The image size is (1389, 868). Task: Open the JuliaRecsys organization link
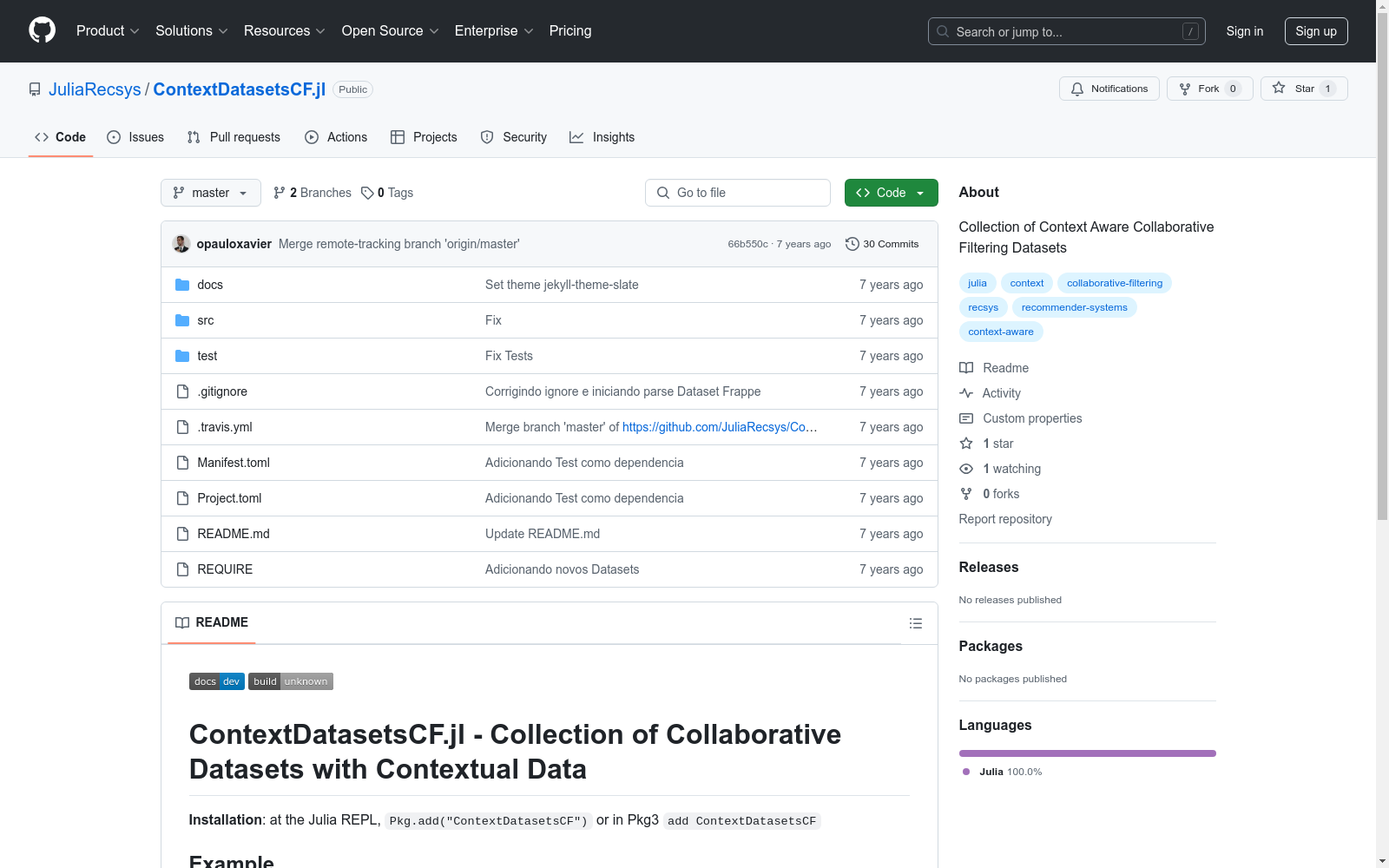click(95, 89)
